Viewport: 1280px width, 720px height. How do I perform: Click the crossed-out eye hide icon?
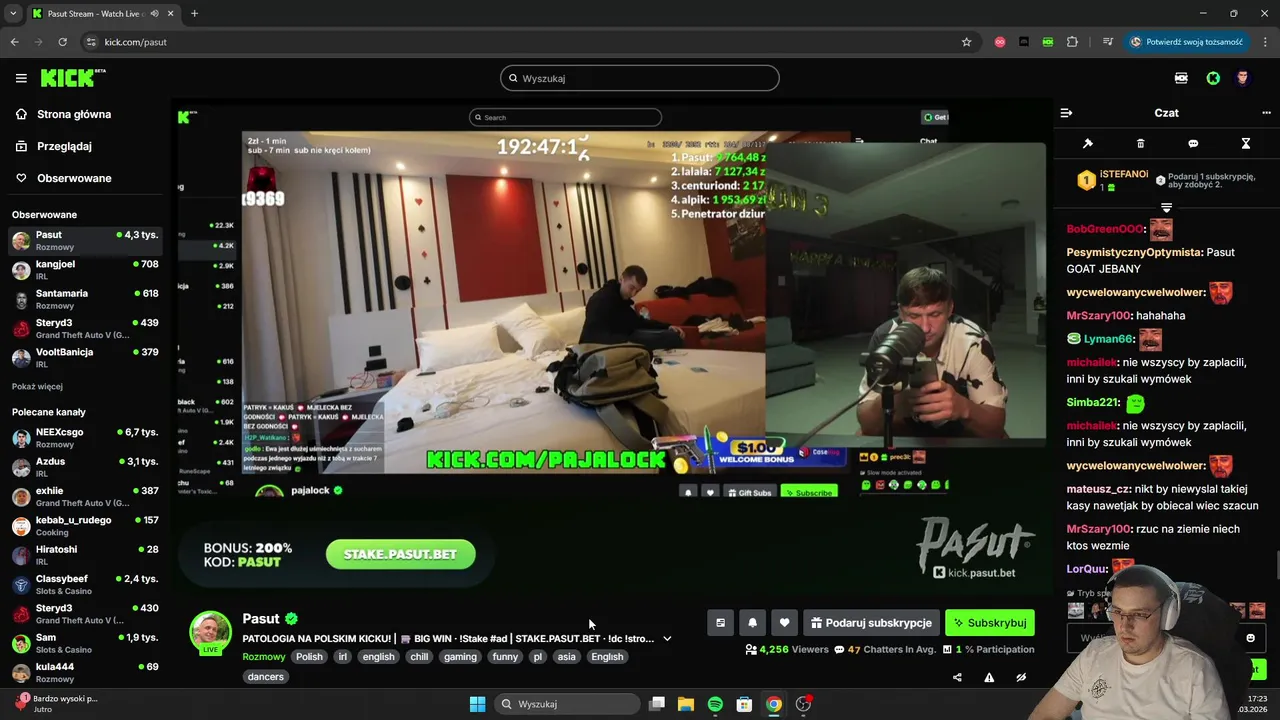pos(1021,677)
